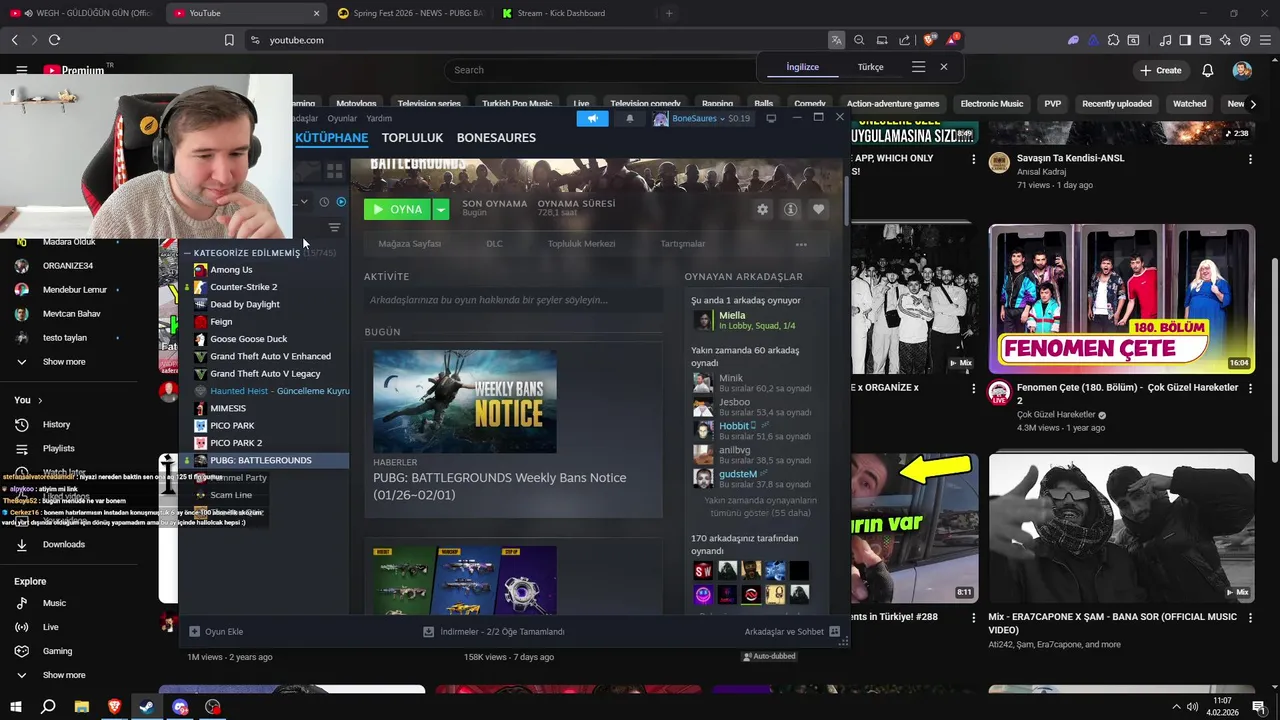
Task: Click the activity comment field in Steam
Action: coord(514,300)
